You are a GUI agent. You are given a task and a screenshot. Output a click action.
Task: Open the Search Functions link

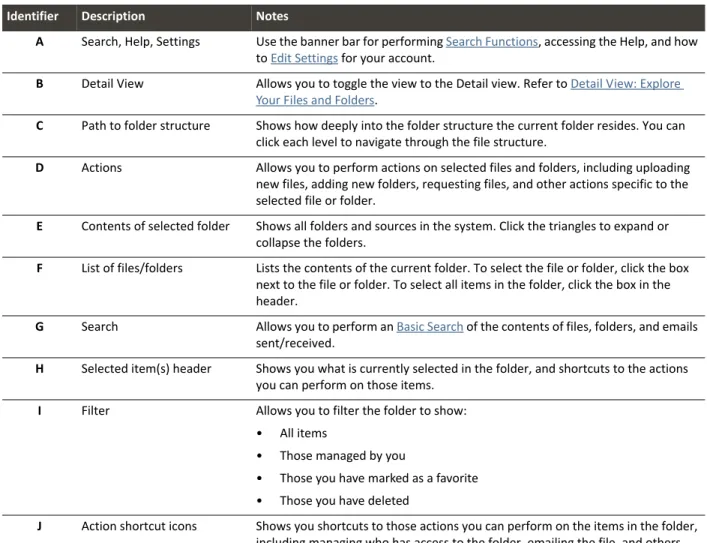click(x=491, y=42)
